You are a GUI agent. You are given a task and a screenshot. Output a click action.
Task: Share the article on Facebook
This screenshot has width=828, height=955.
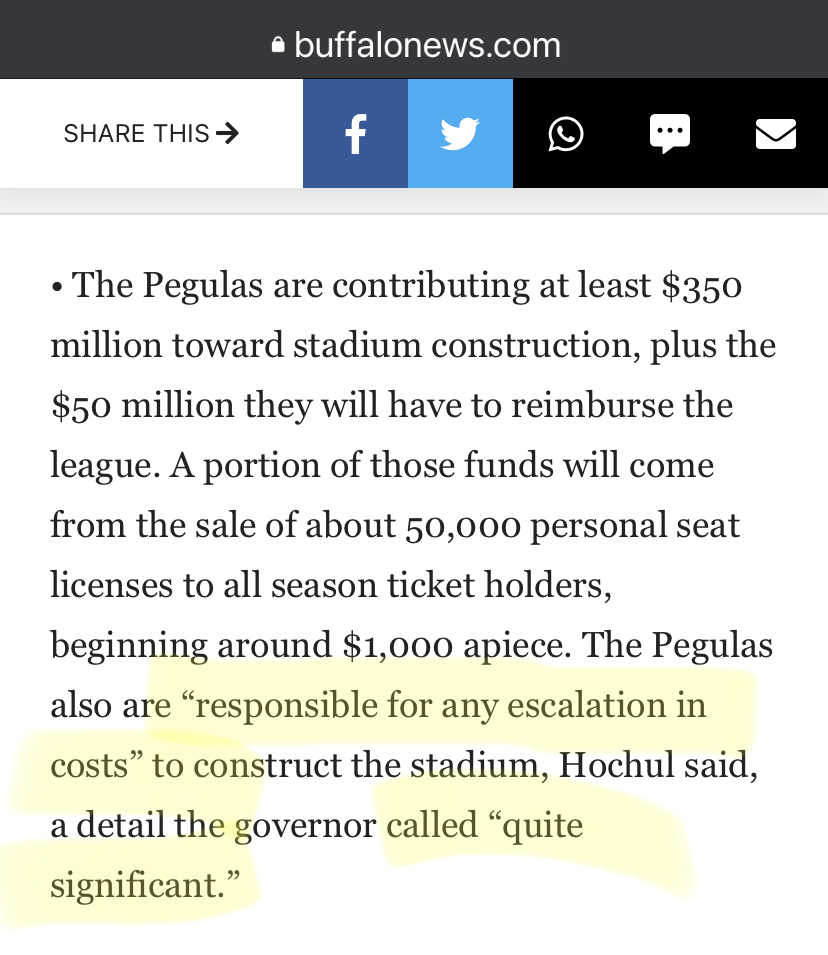coord(355,133)
